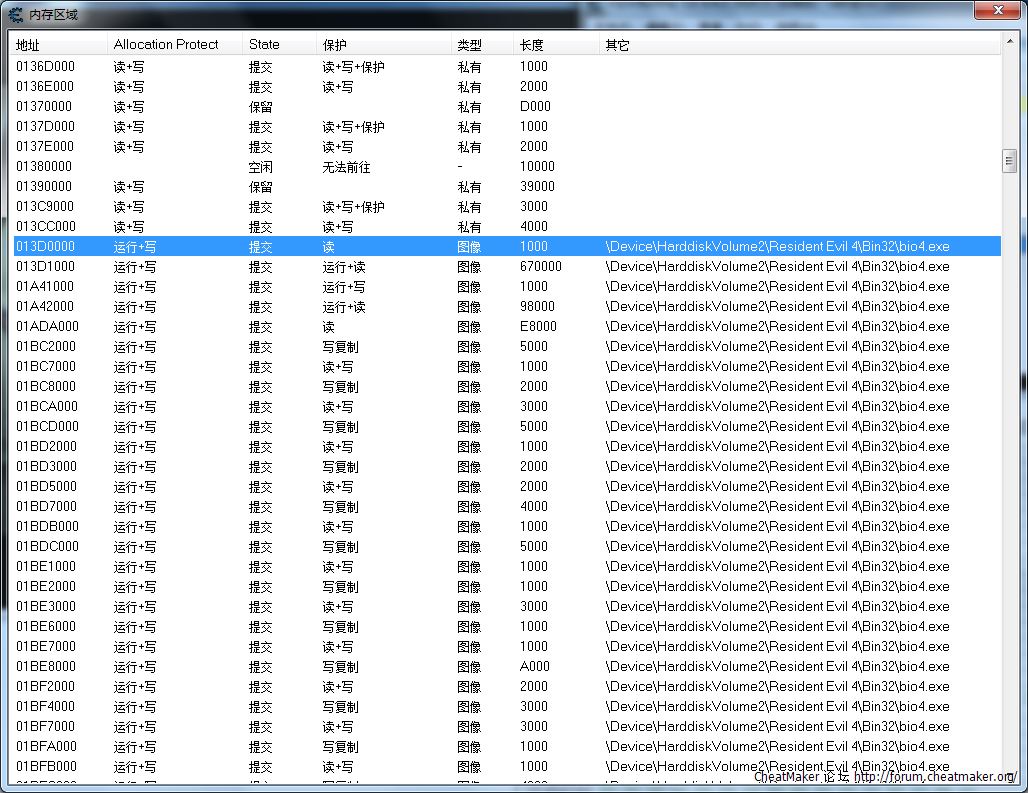This screenshot has width=1028, height=793.
Task: Select the region at address 01ADA000
Action: point(47,326)
